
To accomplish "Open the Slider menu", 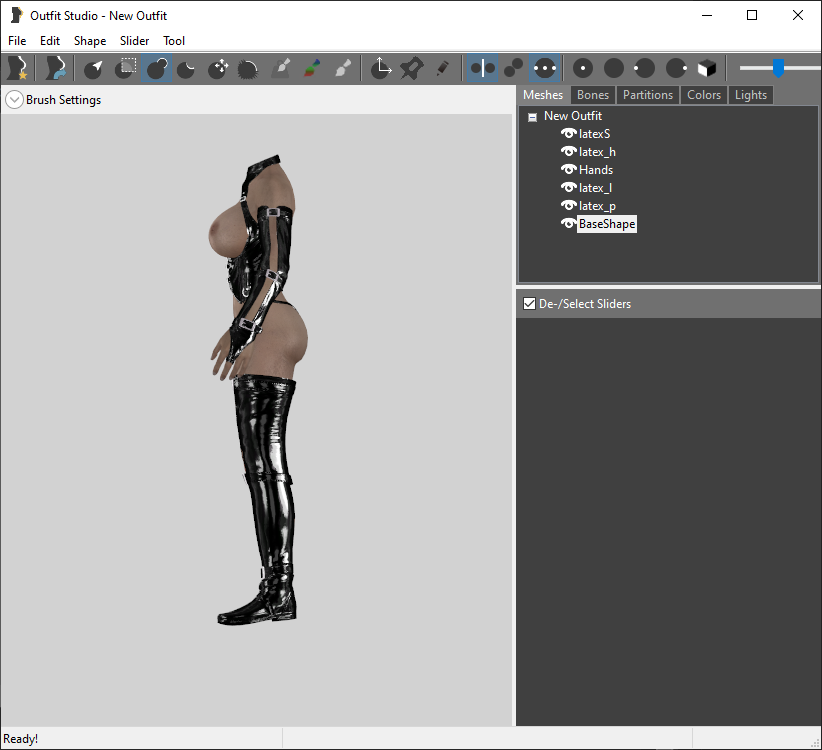I will coord(134,41).
